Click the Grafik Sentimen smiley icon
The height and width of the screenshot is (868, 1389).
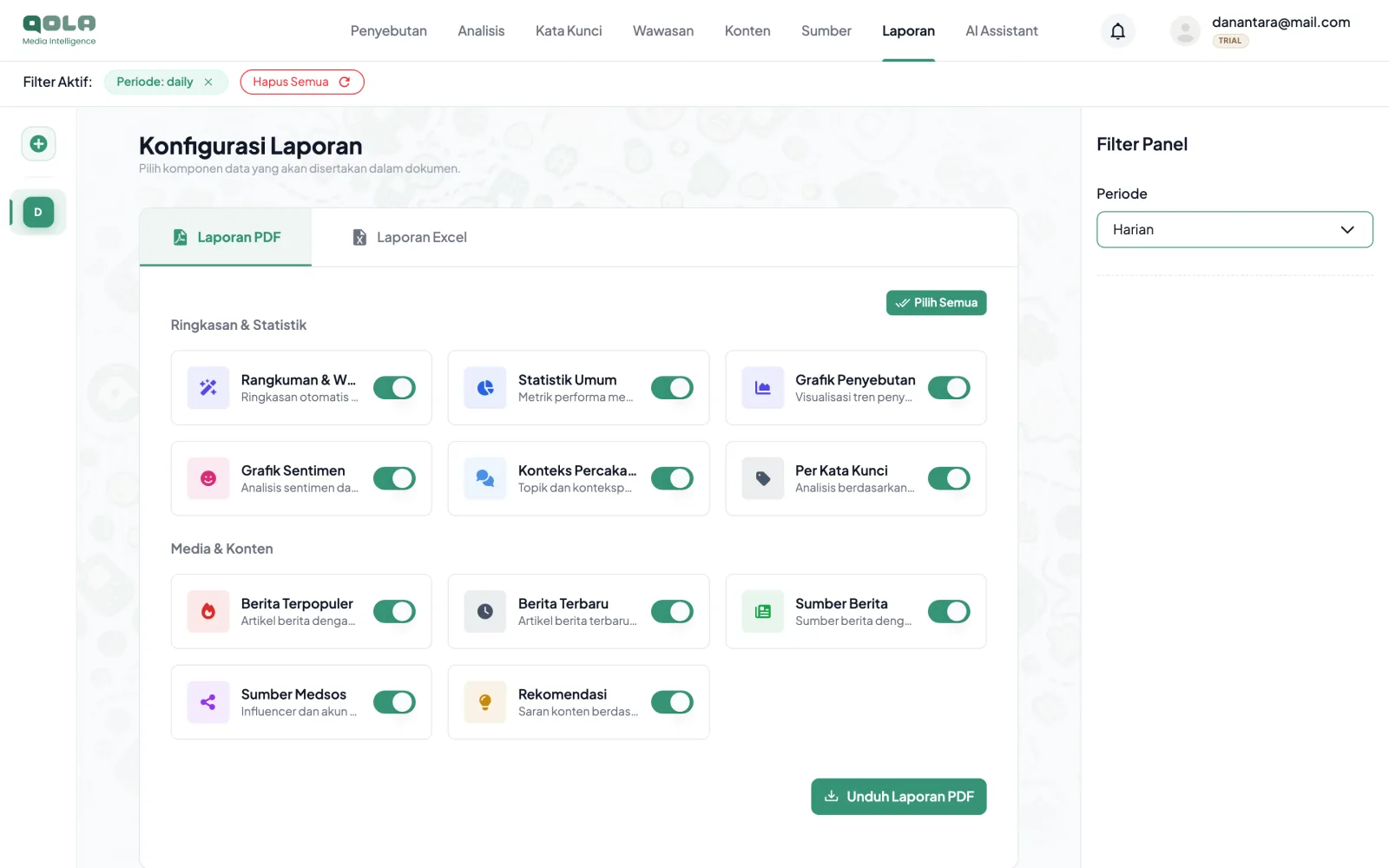tap(208, 478)
